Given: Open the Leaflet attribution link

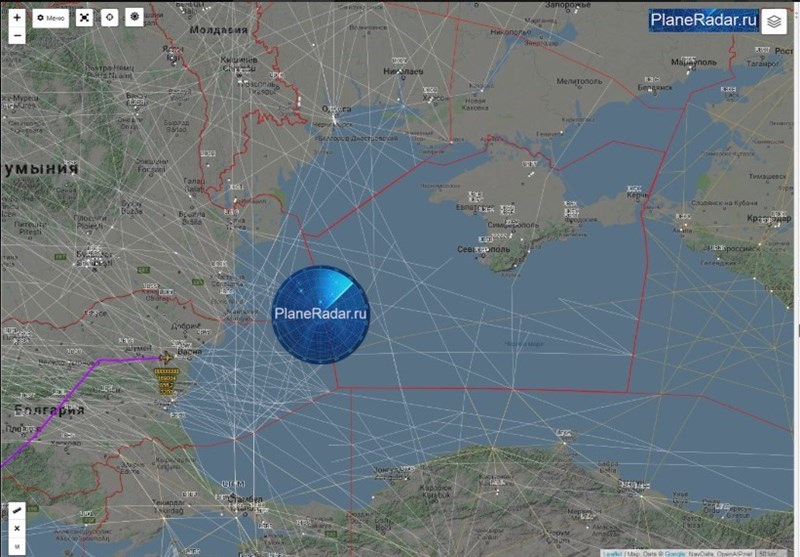Looking at the screenshot, I should (x=612, y=551).
